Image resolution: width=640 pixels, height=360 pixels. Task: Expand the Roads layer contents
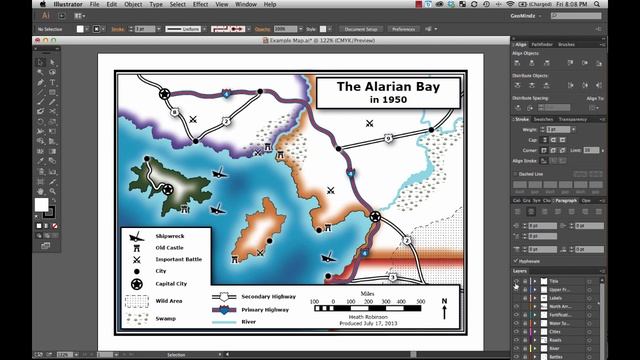tap(535, 340)
